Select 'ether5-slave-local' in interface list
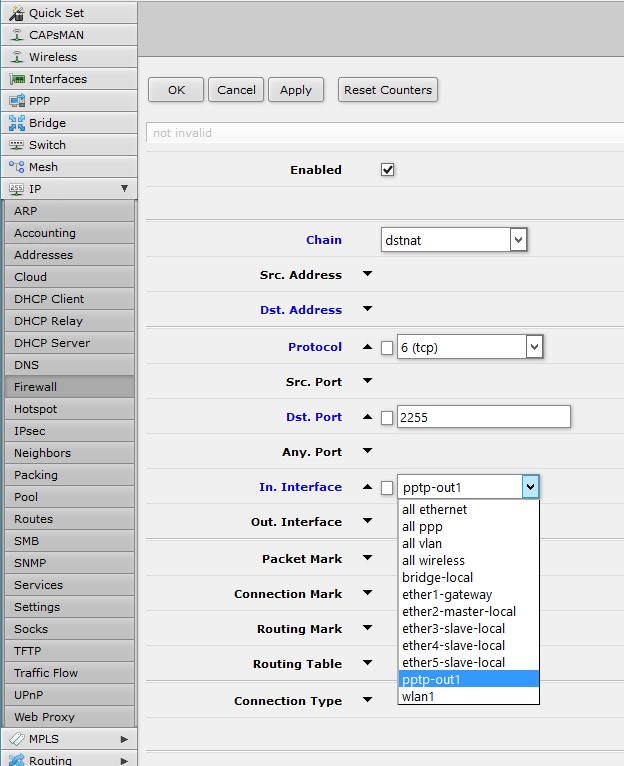 pos(469,662)
